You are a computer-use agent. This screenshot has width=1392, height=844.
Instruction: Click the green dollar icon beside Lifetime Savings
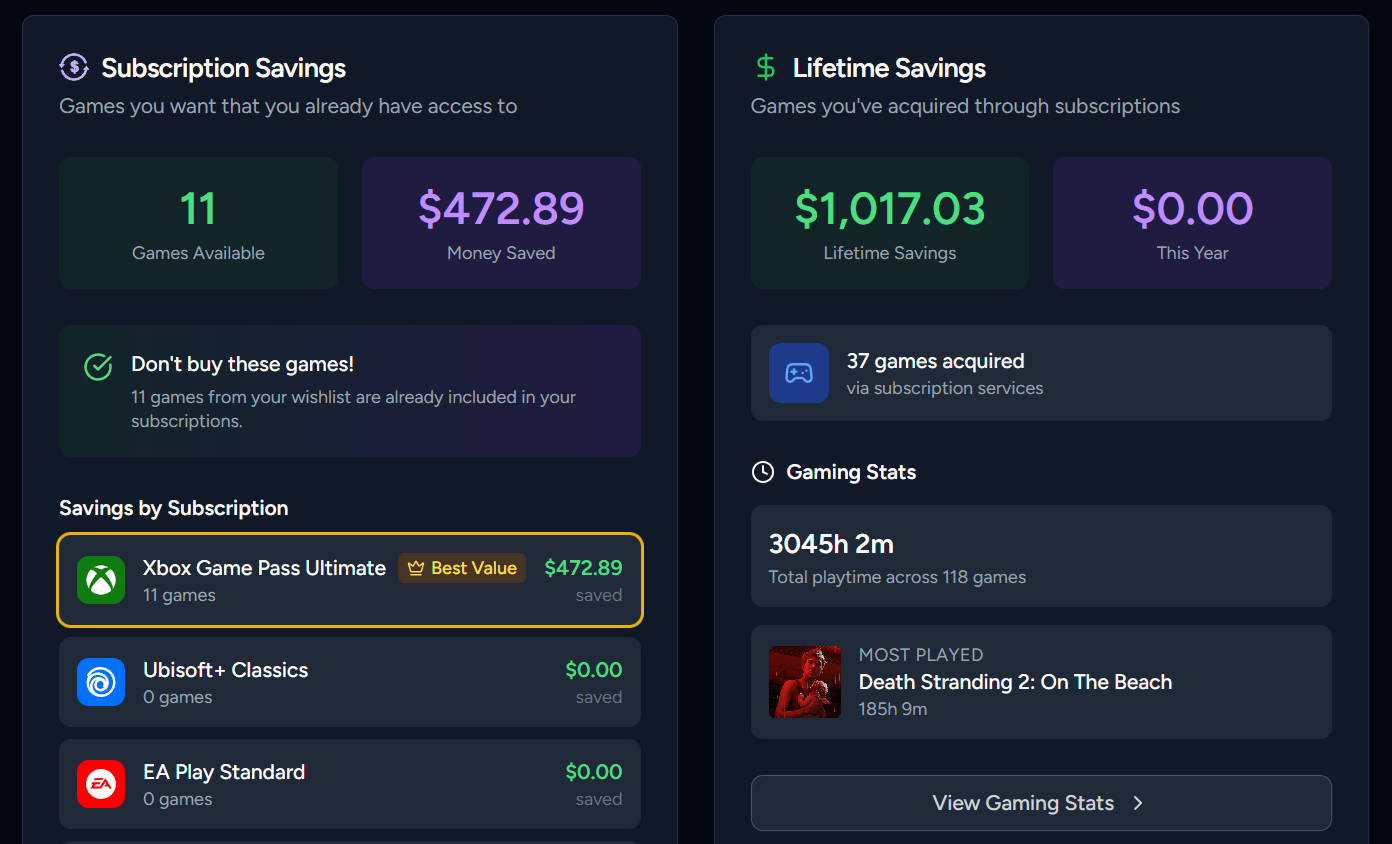[x=766, y=68]
